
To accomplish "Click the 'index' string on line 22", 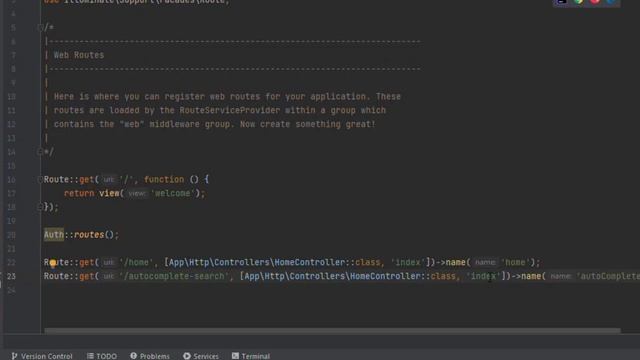I will (x=408, y=262).
